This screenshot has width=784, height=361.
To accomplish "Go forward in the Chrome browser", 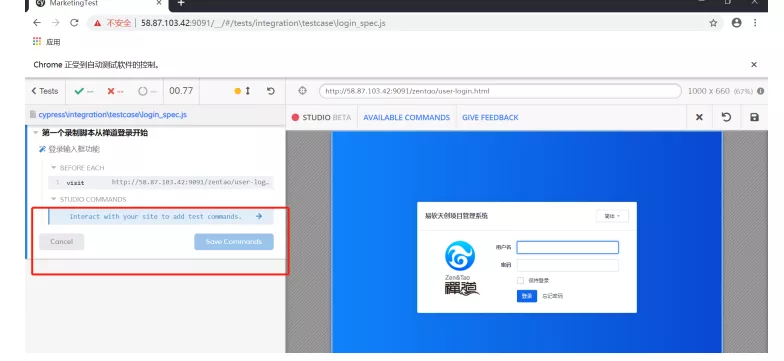I will tap(56, 23).
